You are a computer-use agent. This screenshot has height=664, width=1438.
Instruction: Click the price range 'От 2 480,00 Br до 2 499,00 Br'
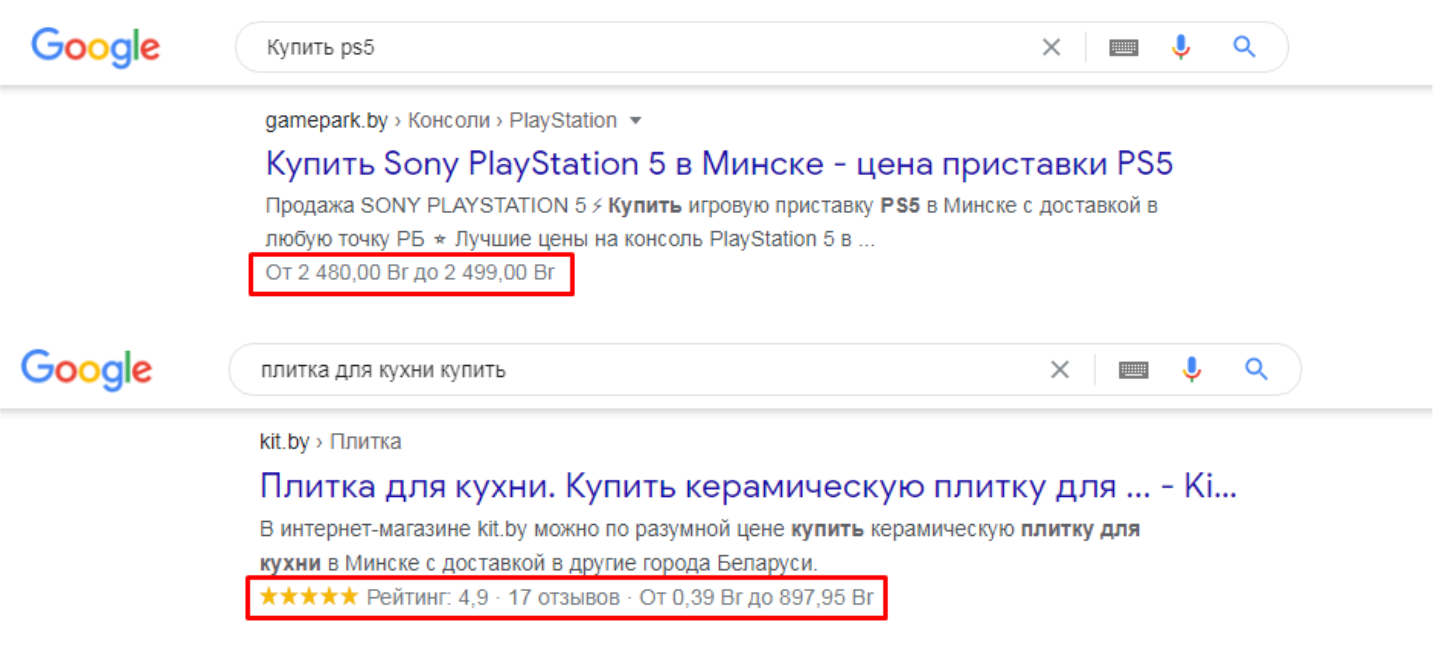(x=410, y=272)
